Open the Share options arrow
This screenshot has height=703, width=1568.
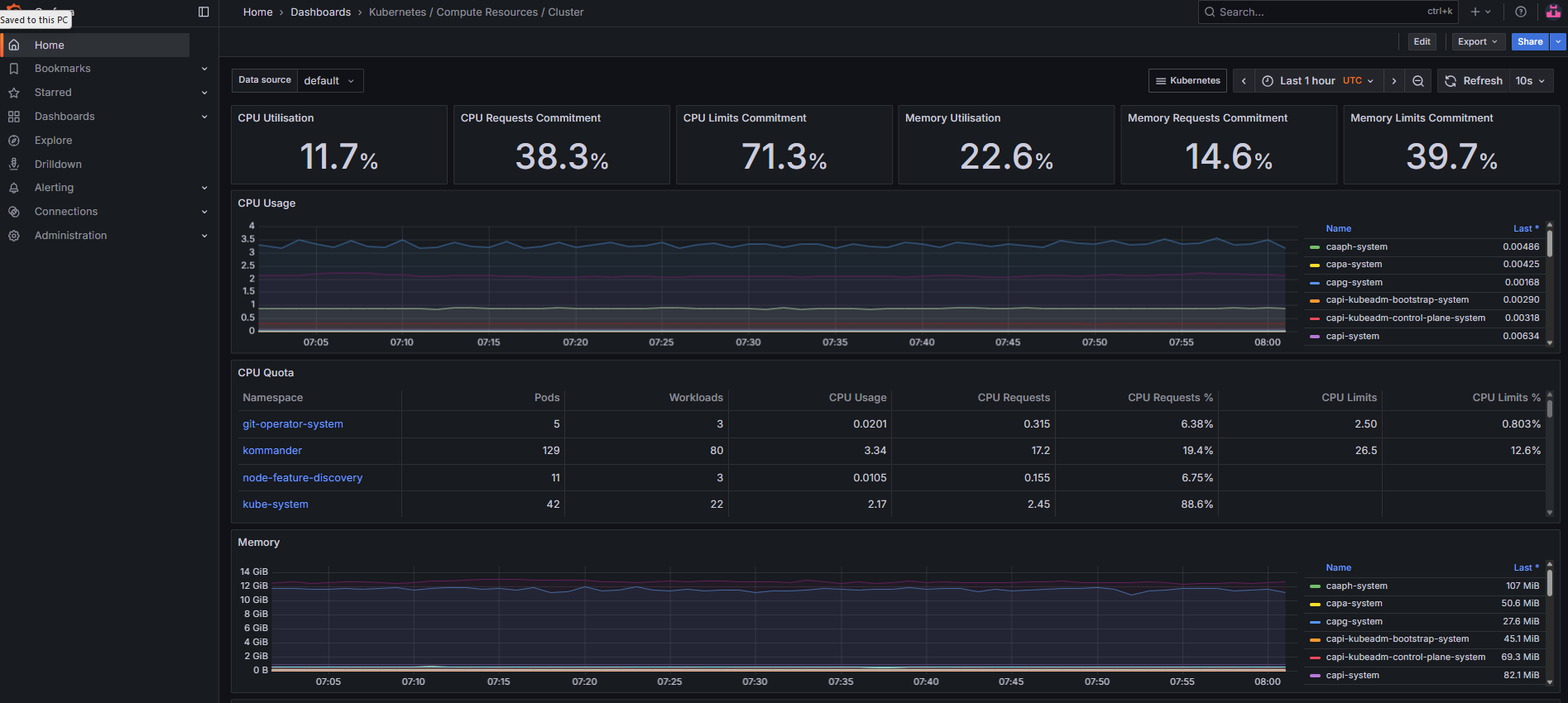[1558, 42]
